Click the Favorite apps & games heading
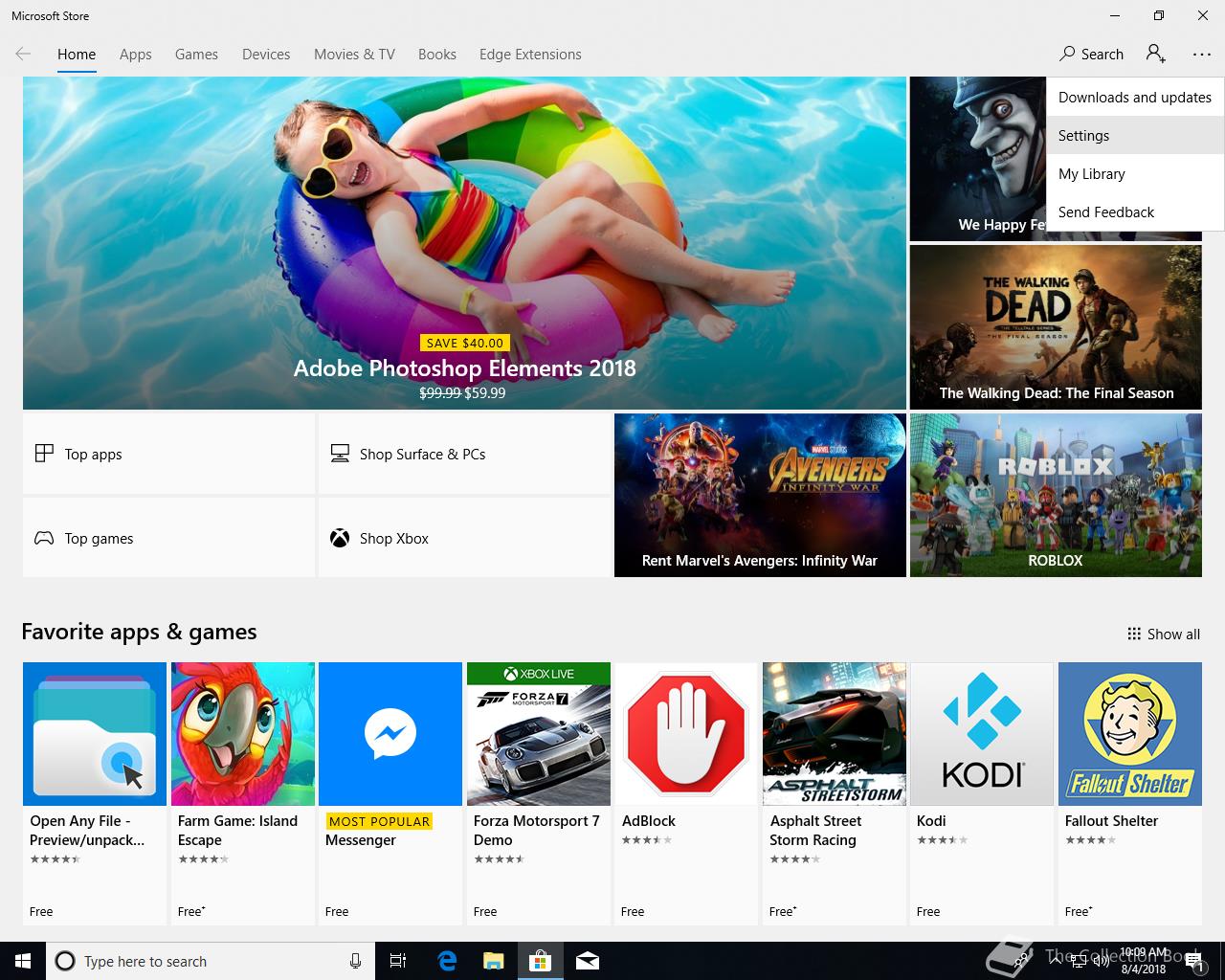Image resolution: width=1225 pixels, height=980 pixels. [x=139, y=632]
